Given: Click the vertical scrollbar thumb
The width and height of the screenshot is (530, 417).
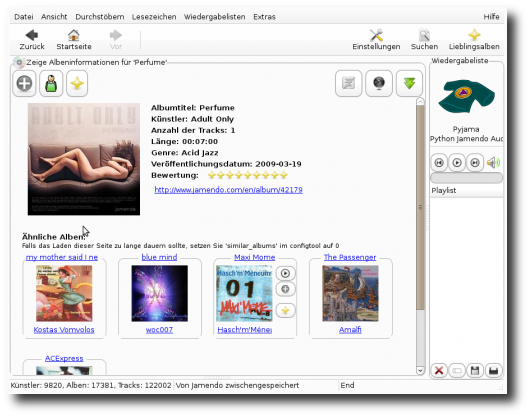Looking at the screenshot, I should [420, 207].
